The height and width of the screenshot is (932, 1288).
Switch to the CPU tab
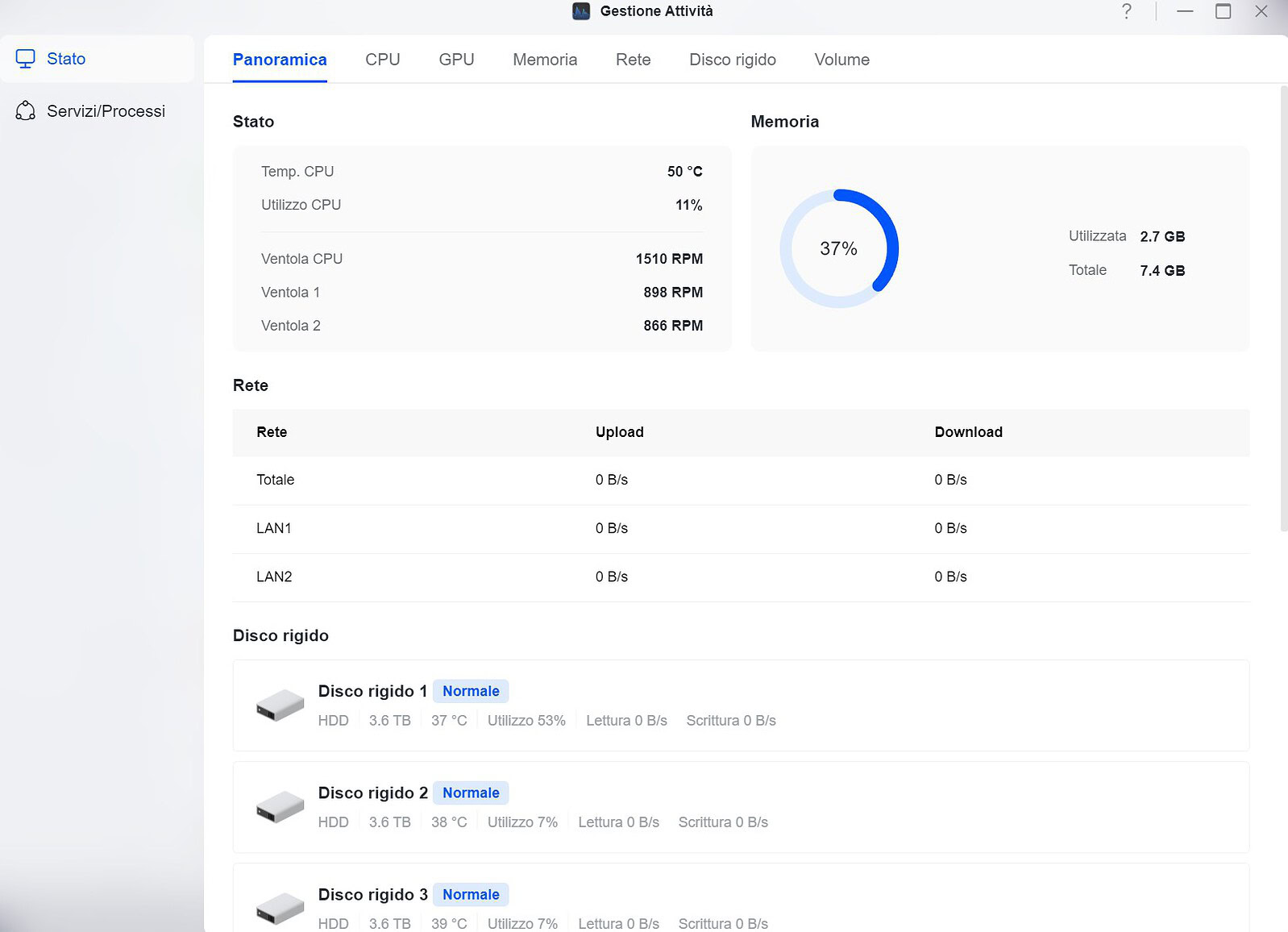pos(383,60)
